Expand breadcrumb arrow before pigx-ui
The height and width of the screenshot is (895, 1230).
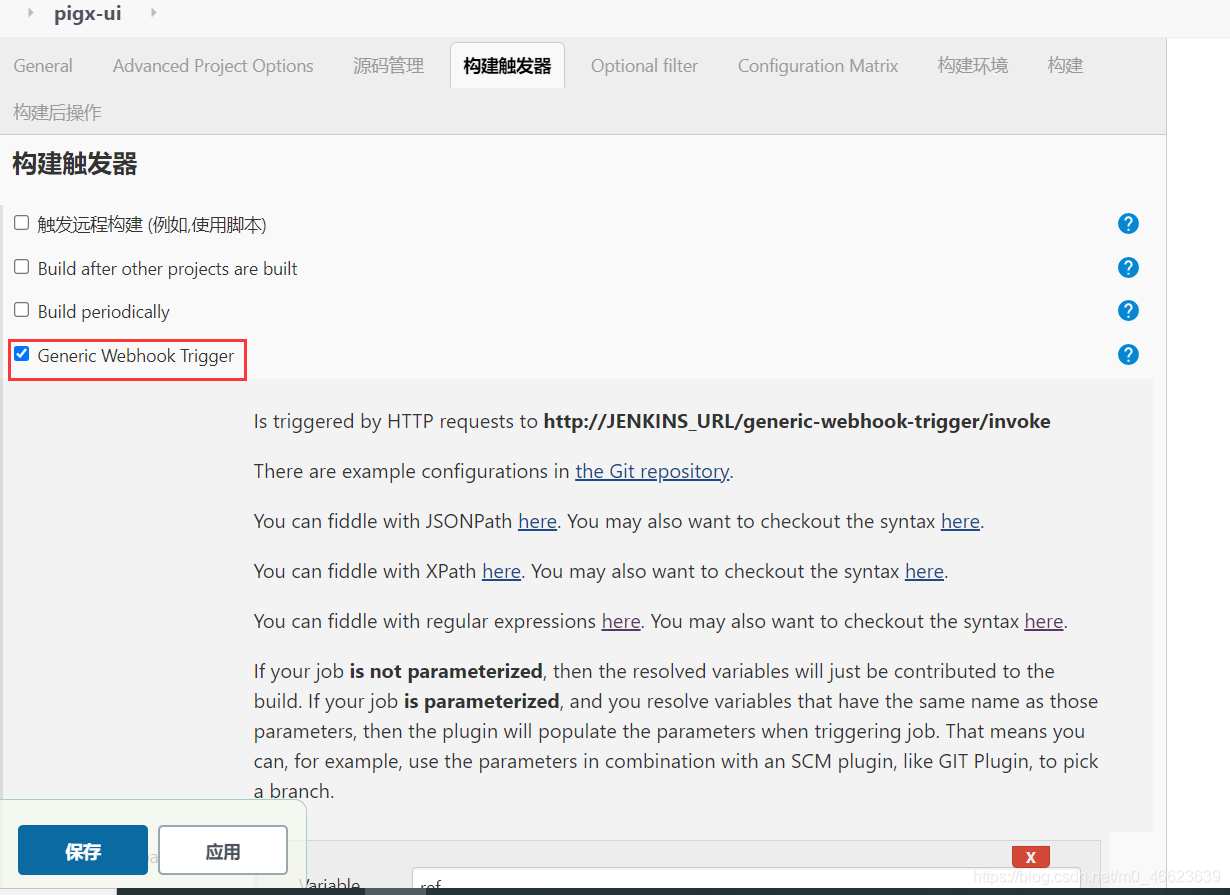pyautogui.click(x=31, y=14)
